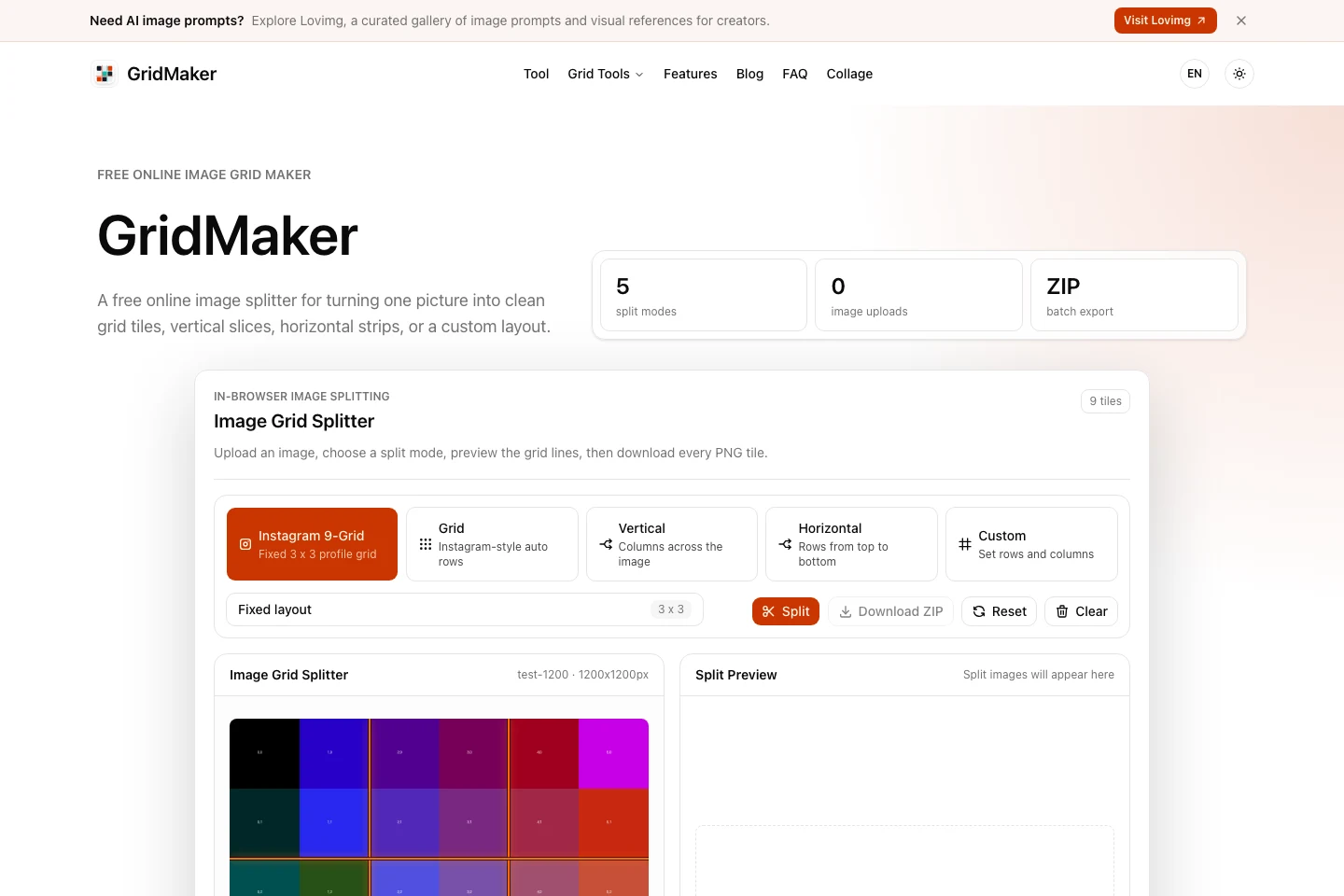Viewport: 1344px width, 896px height.
Task: Click the split modes stat card
Action: click(704, 295)
